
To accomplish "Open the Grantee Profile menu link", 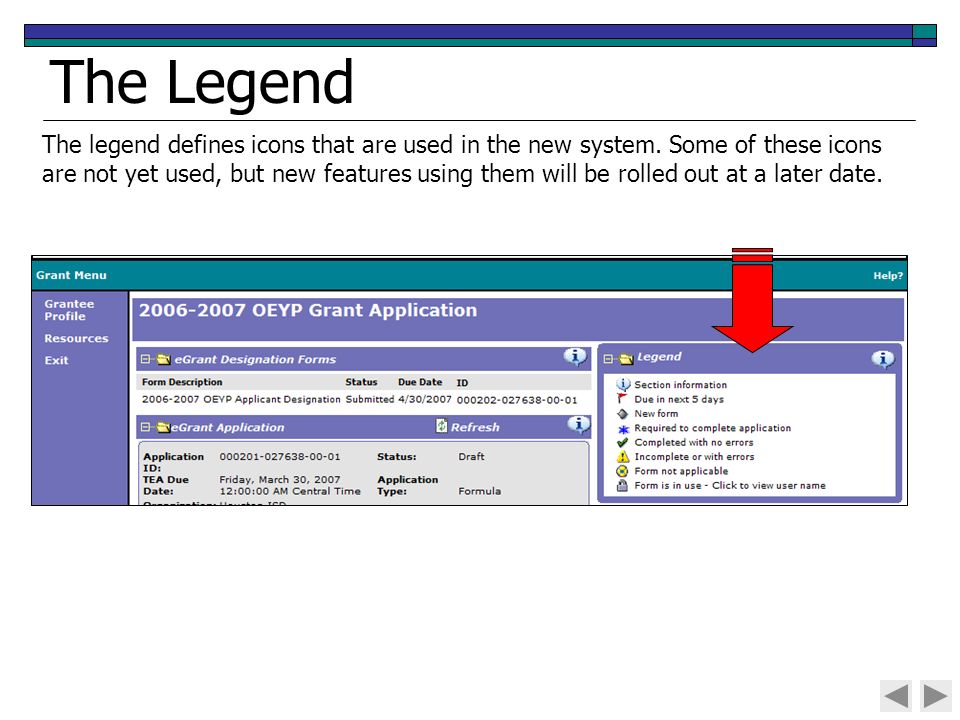I will (69, 310).
